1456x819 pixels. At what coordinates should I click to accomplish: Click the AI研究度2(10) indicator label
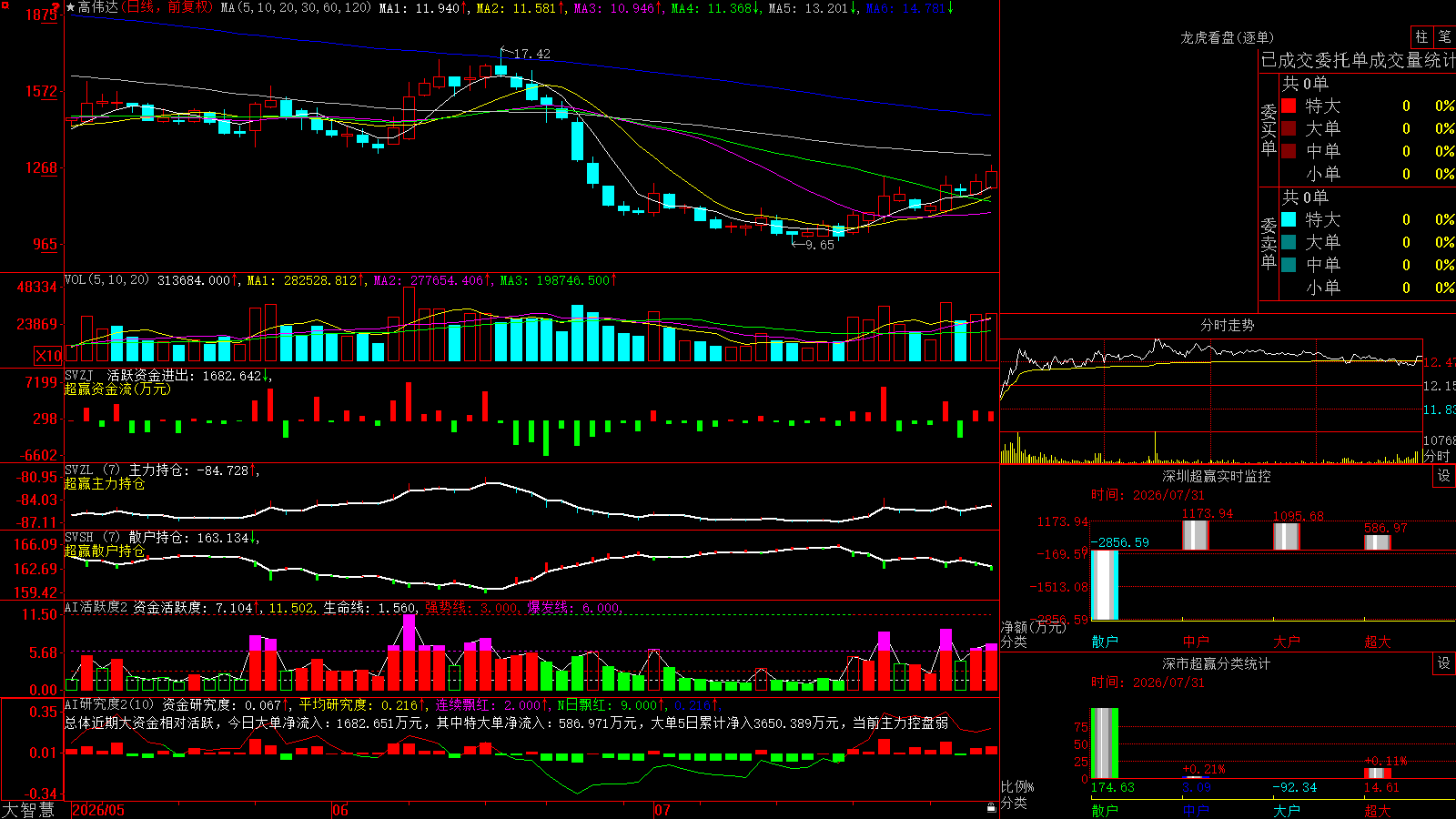pos(110,704)
